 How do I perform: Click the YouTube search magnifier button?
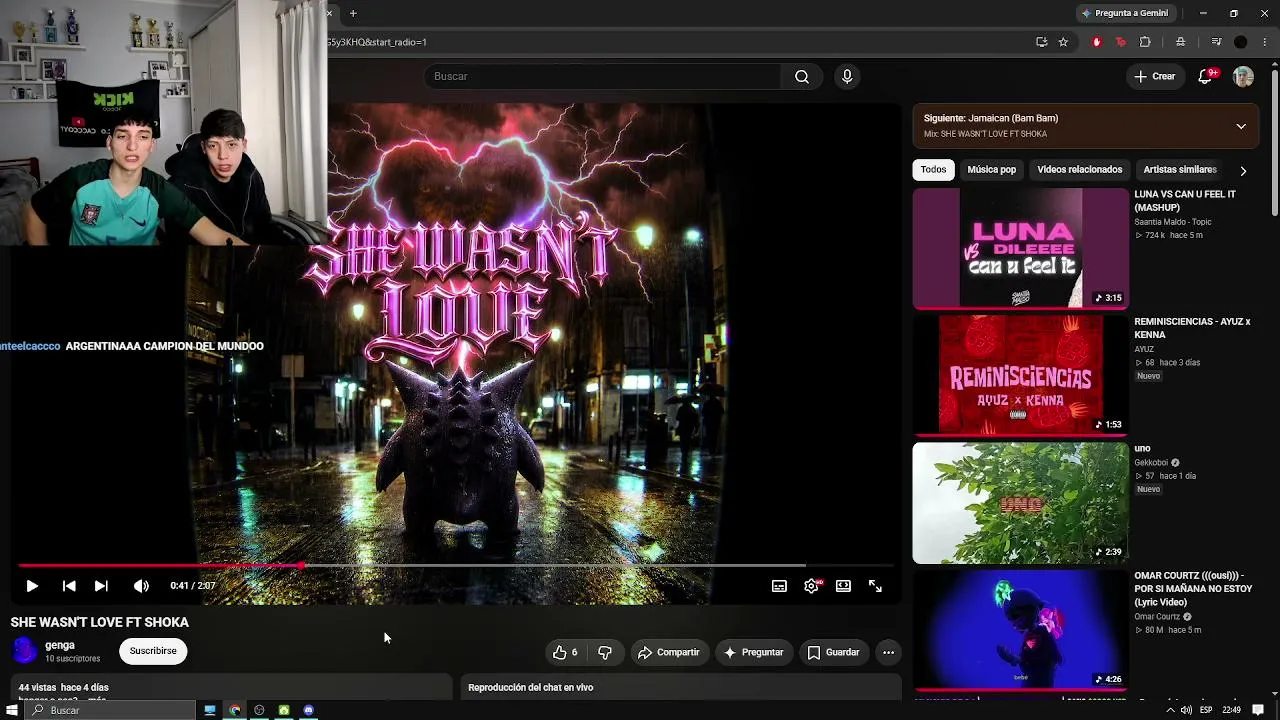pyautogui.click(x=802, y=76)
